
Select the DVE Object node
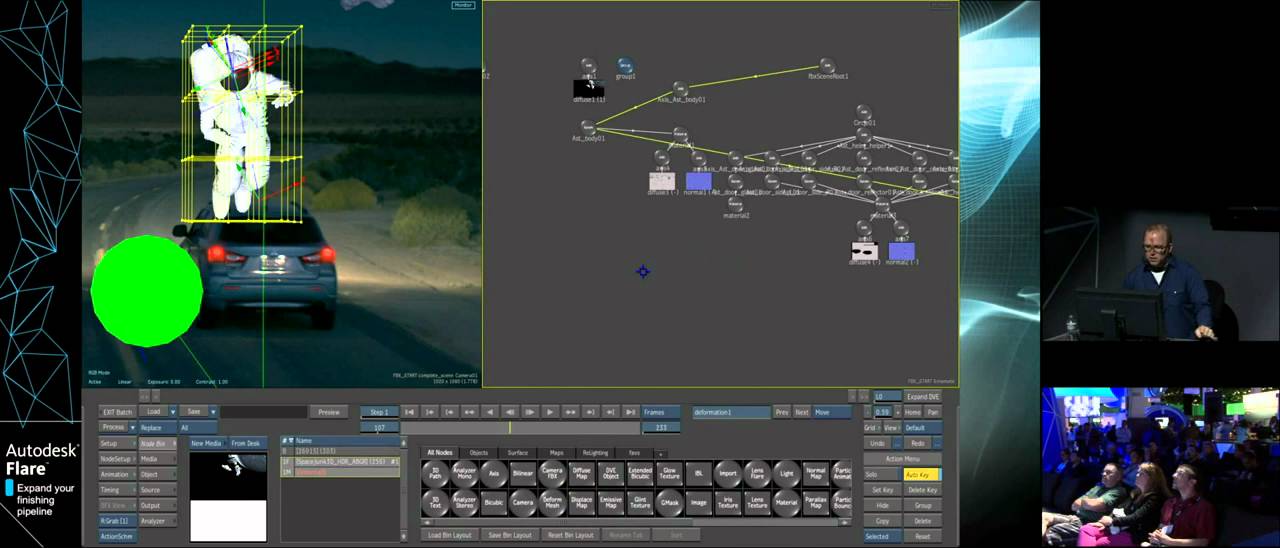tap(611, 474)
